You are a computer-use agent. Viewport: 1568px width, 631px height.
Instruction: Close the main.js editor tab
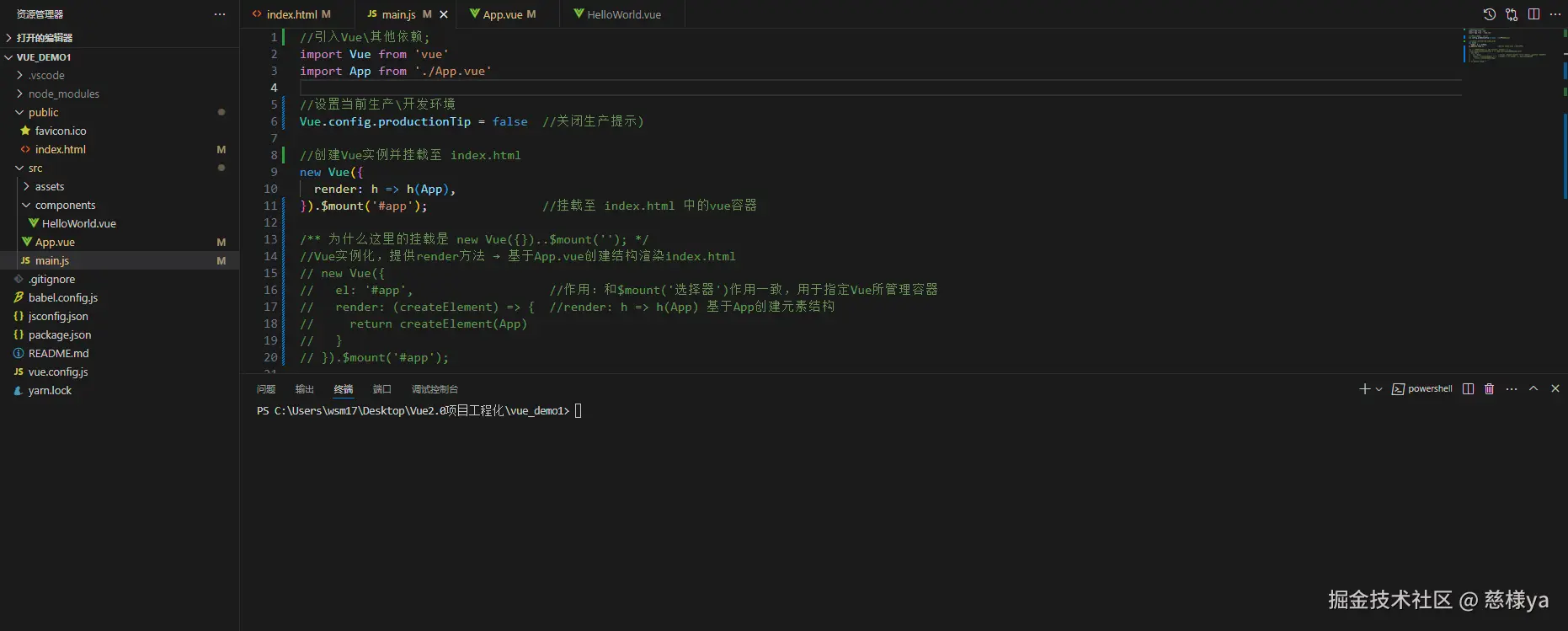point(444,14)
